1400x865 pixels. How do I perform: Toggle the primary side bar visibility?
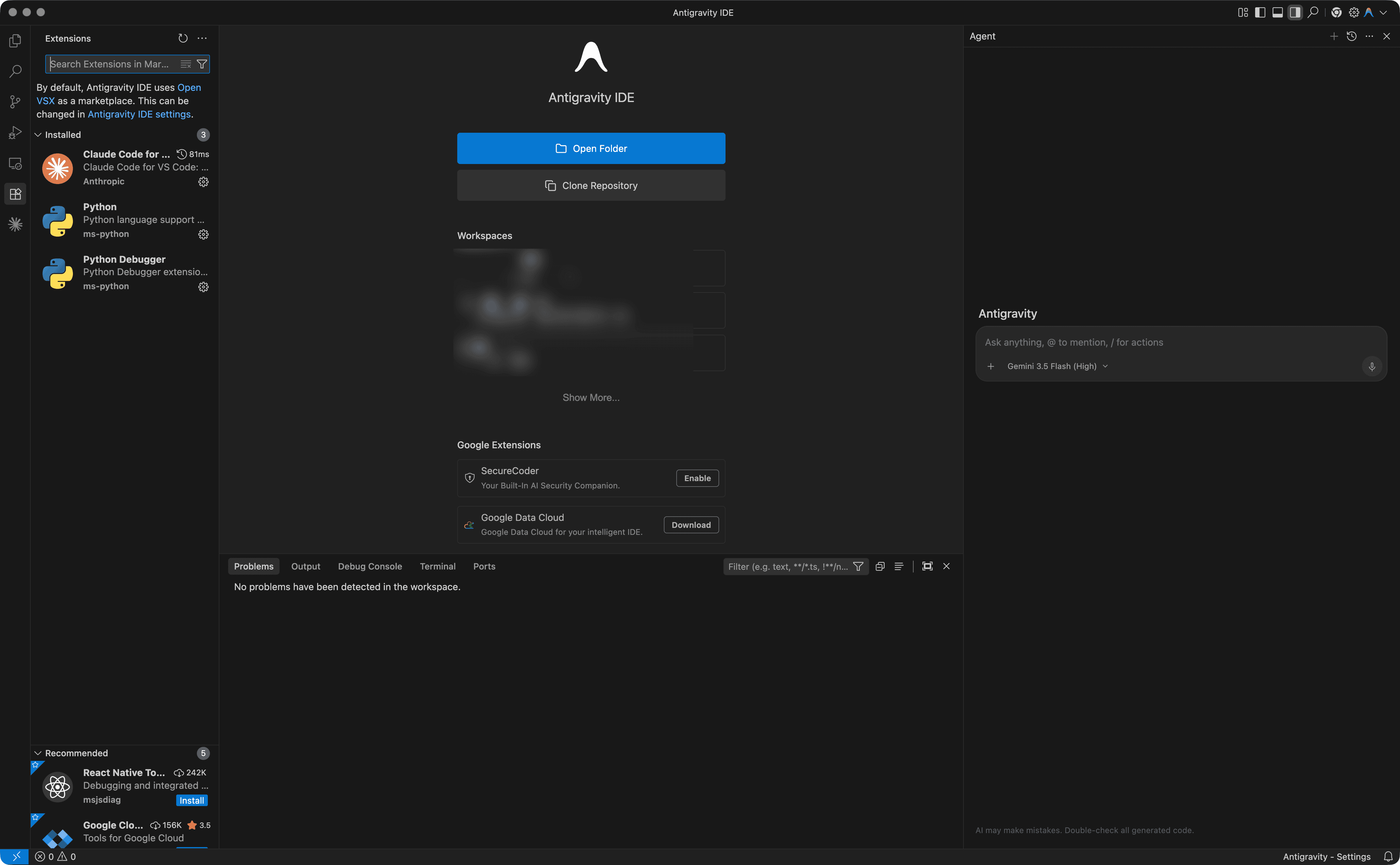[1260, 12]
